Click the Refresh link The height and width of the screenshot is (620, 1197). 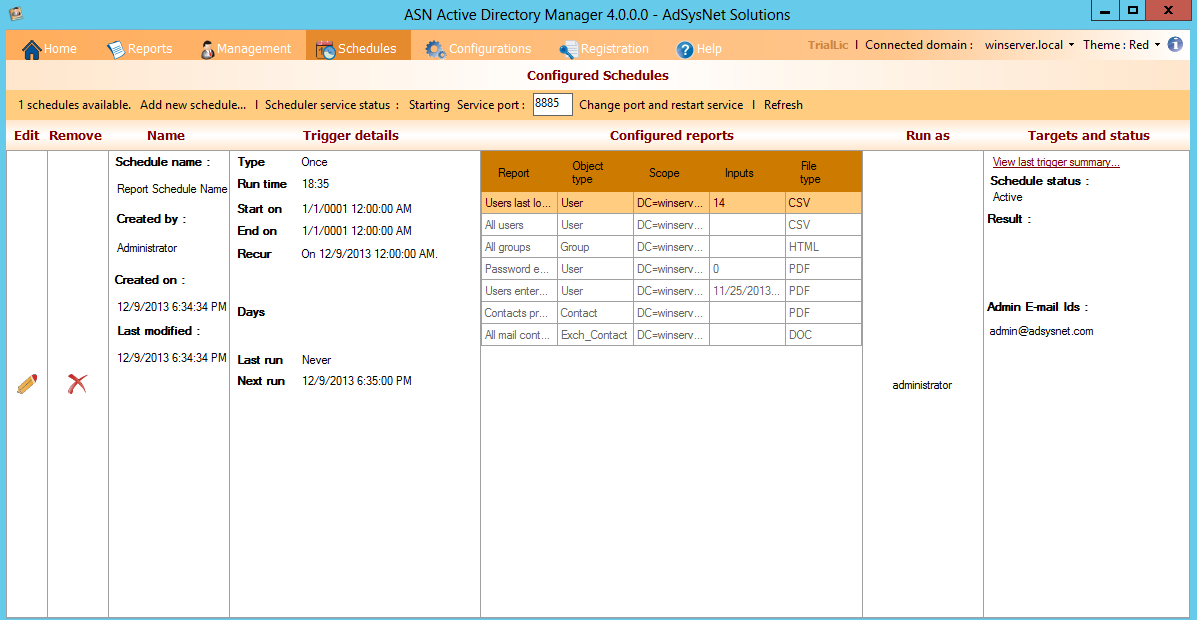tap(783, 105)
